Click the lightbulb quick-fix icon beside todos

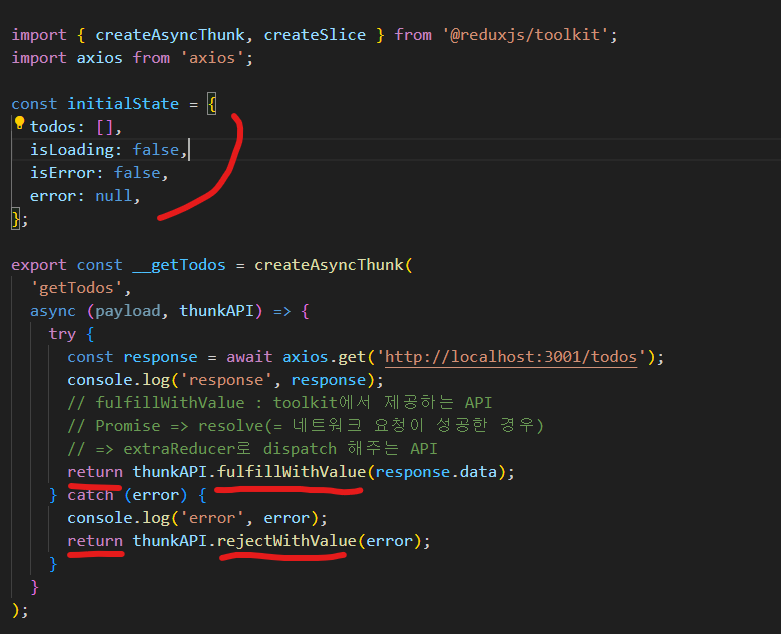click(19, 123)
